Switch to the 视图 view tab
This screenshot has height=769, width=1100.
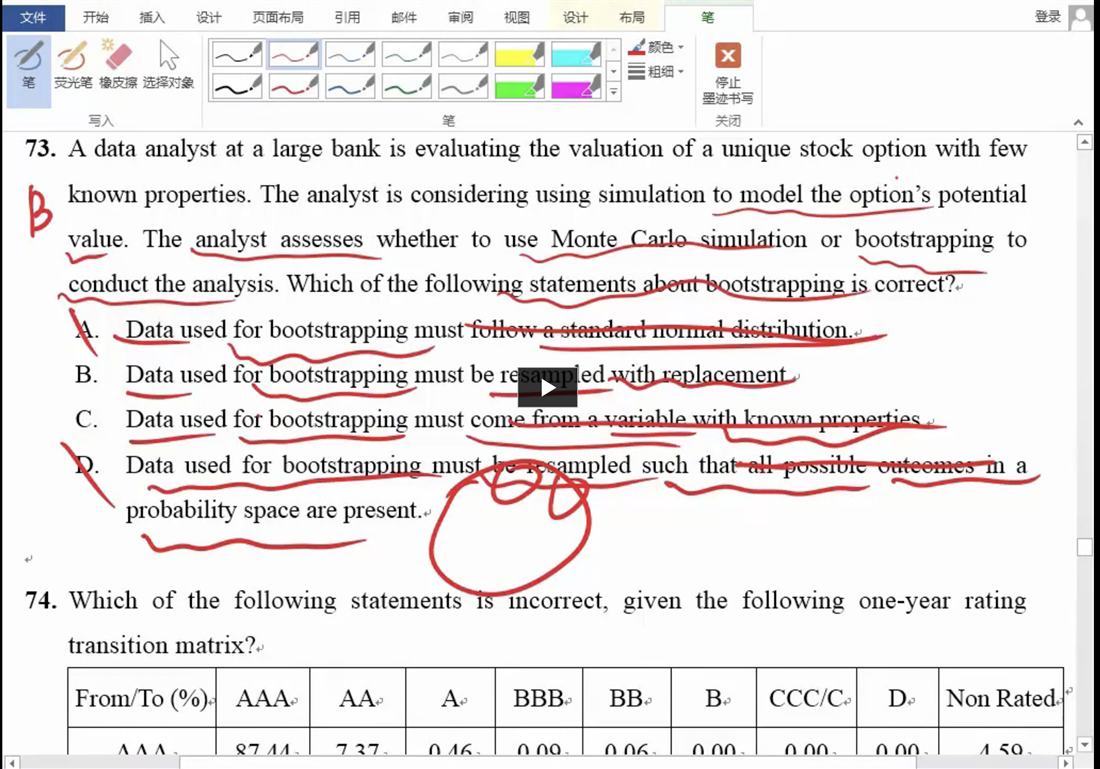517,18
